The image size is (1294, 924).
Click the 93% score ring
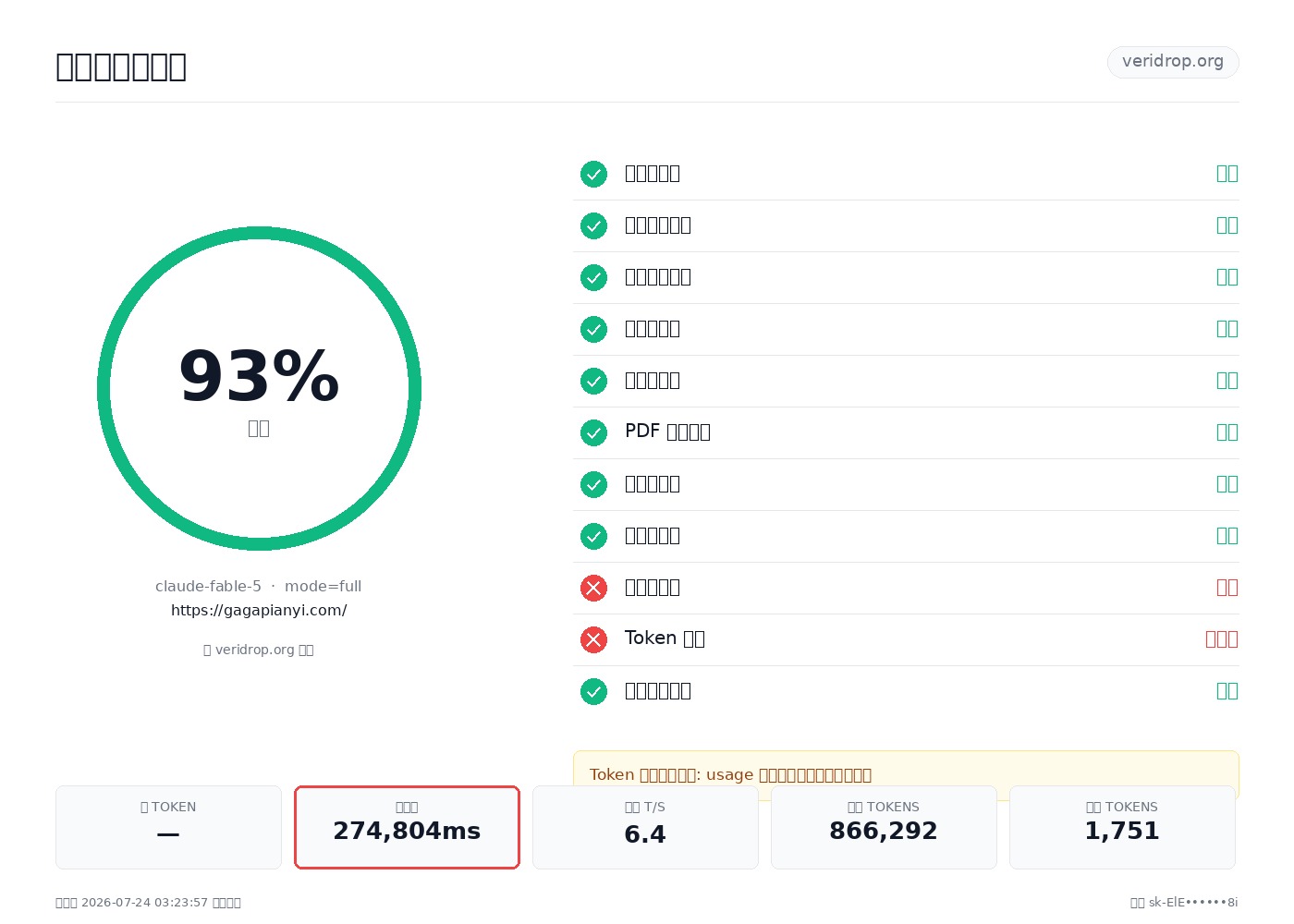(x=259, y=388)
